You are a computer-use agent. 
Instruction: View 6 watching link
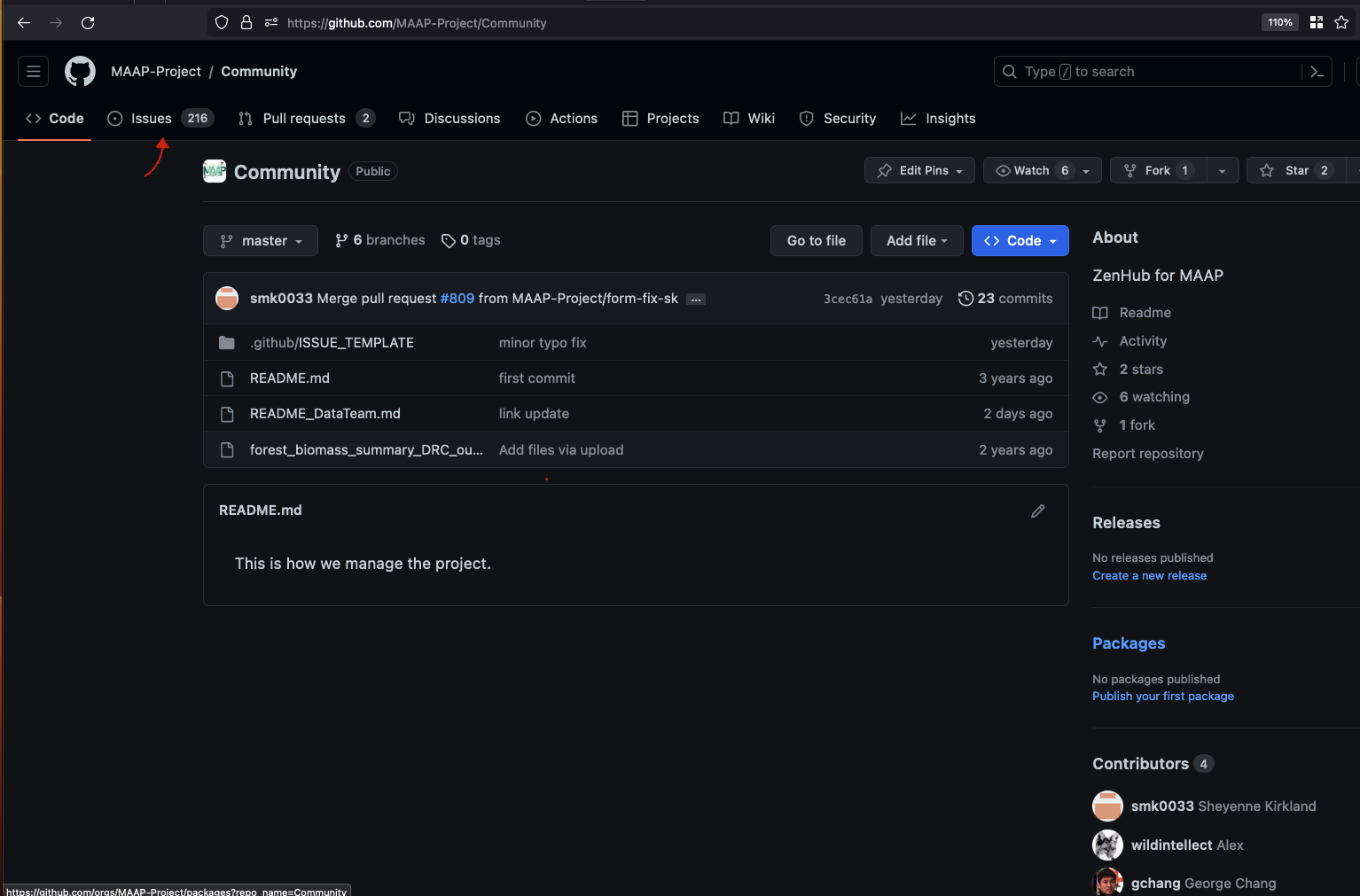1154,397
